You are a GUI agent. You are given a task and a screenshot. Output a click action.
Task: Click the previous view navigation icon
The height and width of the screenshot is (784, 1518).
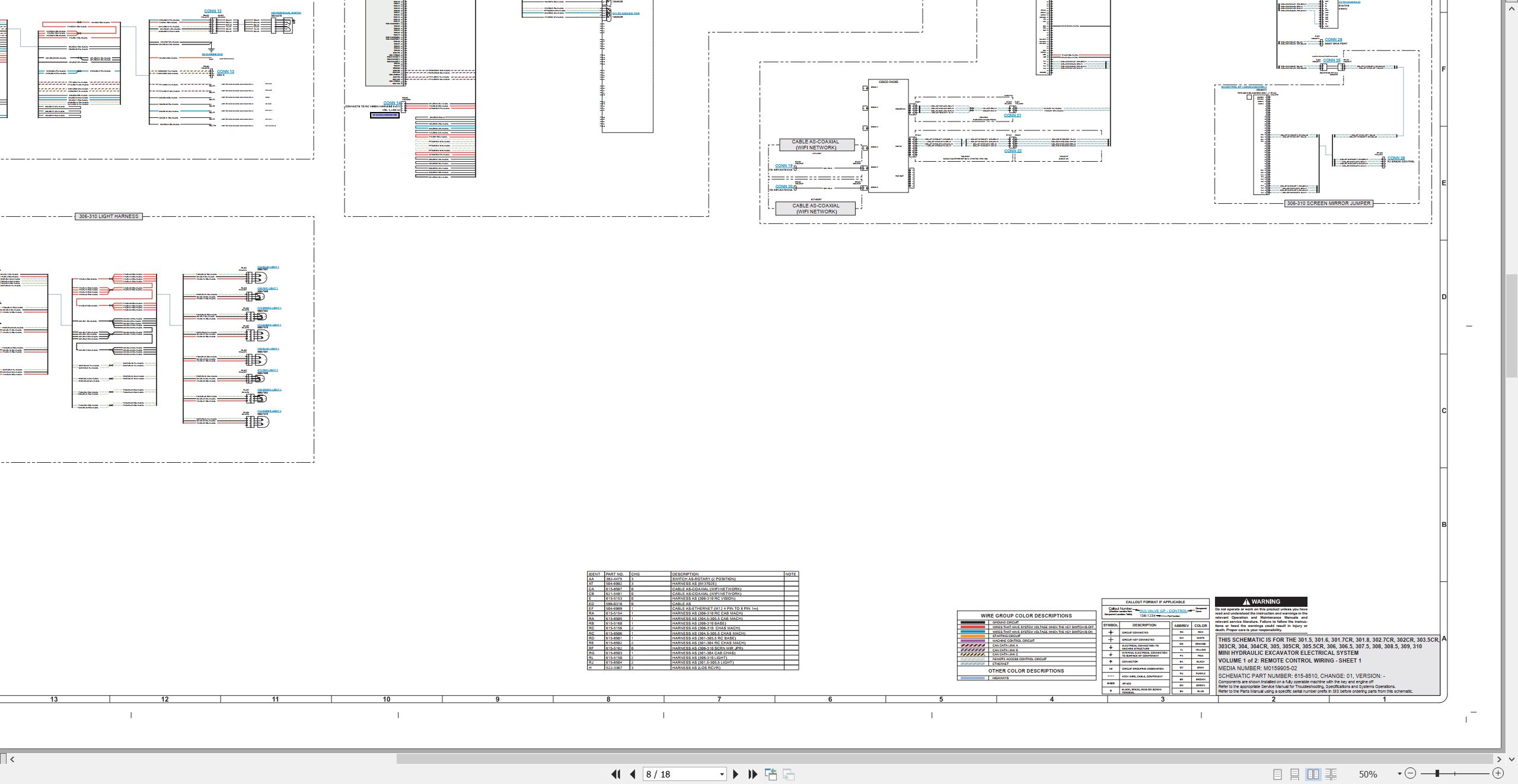click(x=771, y=774)
